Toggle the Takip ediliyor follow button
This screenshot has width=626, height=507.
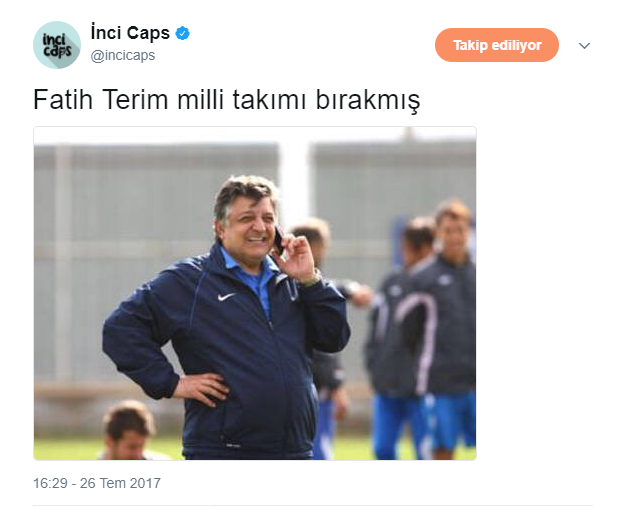(x=497, y=45)
